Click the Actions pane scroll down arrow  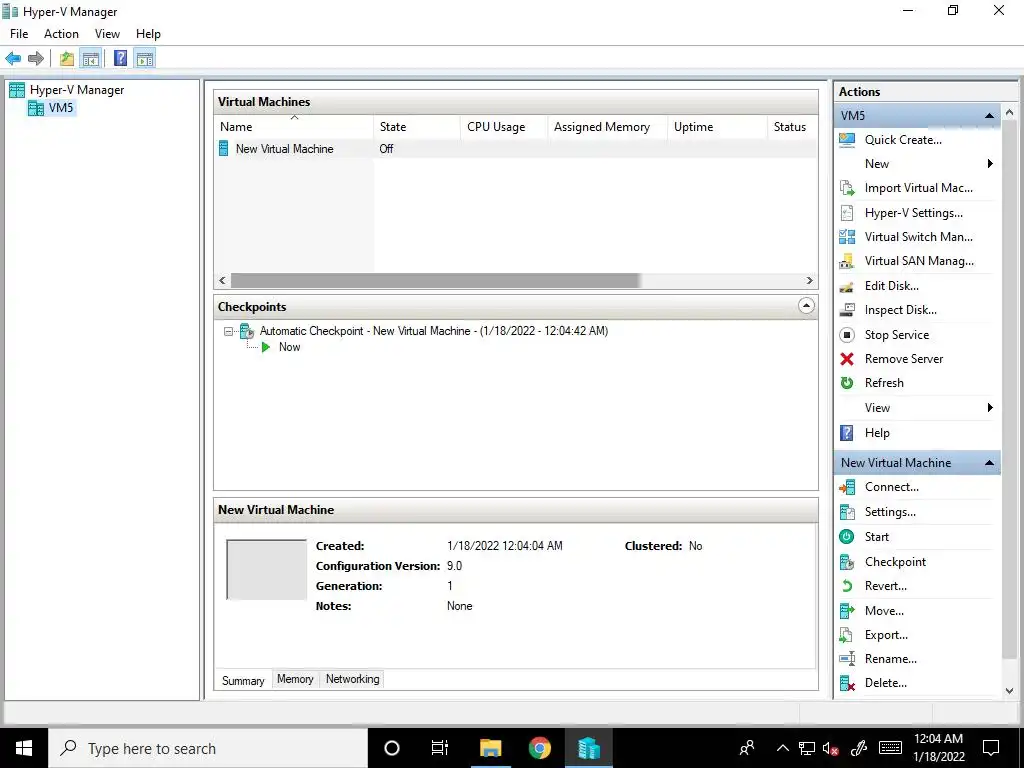click(1010, 690)
